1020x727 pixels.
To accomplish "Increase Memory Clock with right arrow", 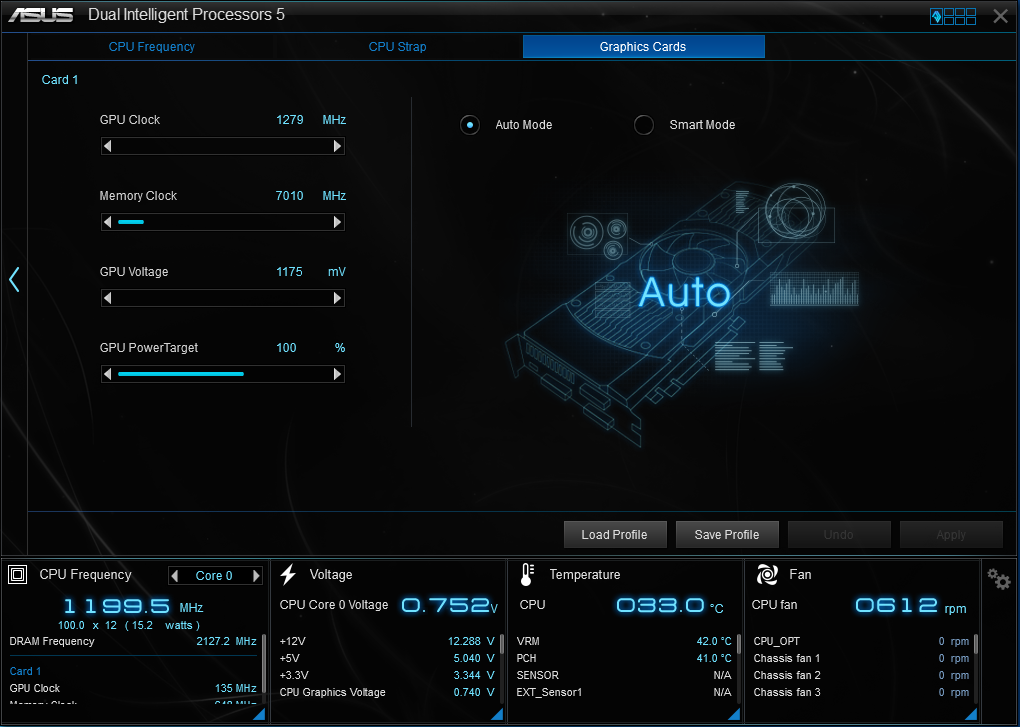I will coord(337,222).
